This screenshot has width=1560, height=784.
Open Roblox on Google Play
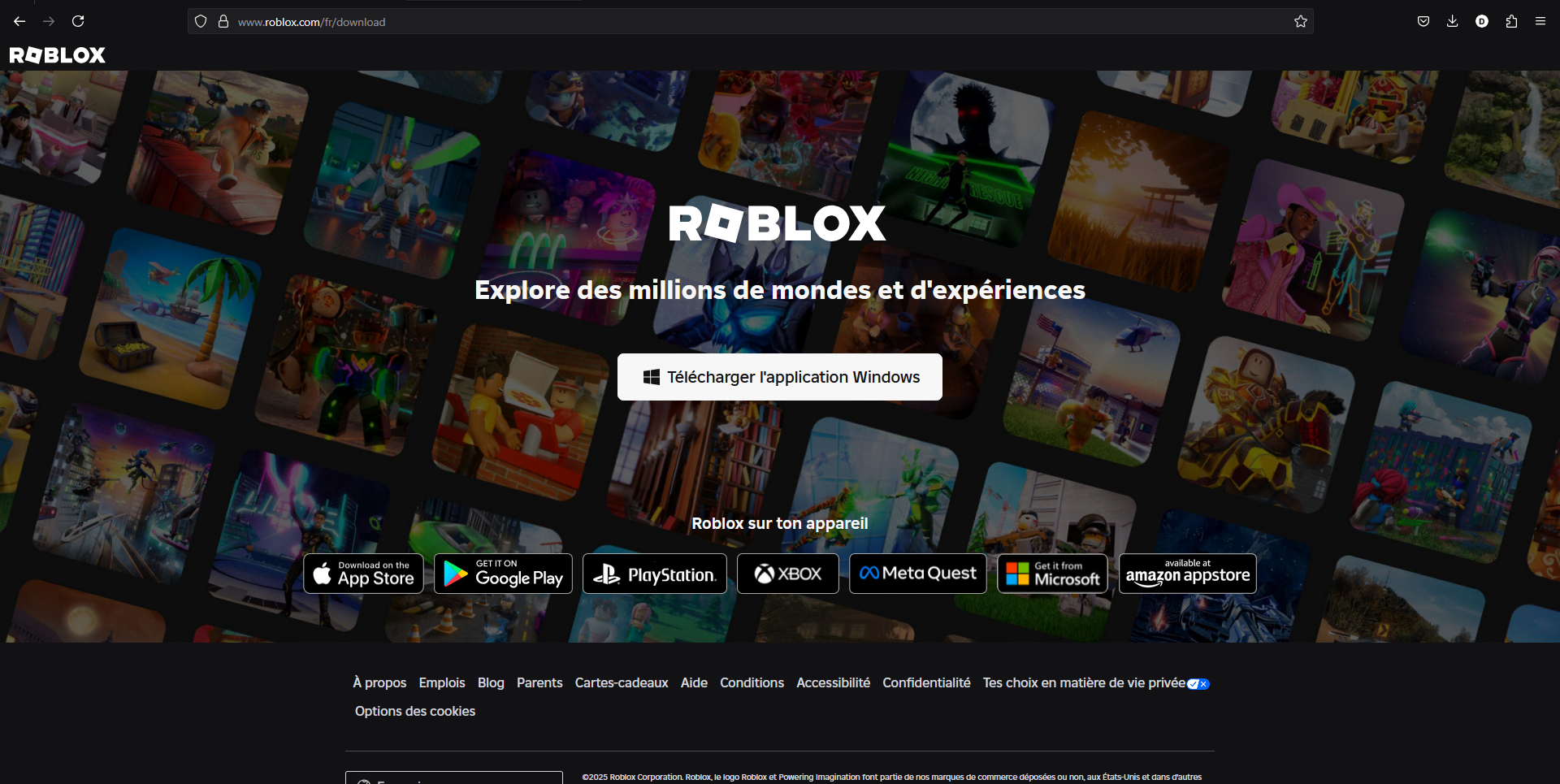coord(503,573)
